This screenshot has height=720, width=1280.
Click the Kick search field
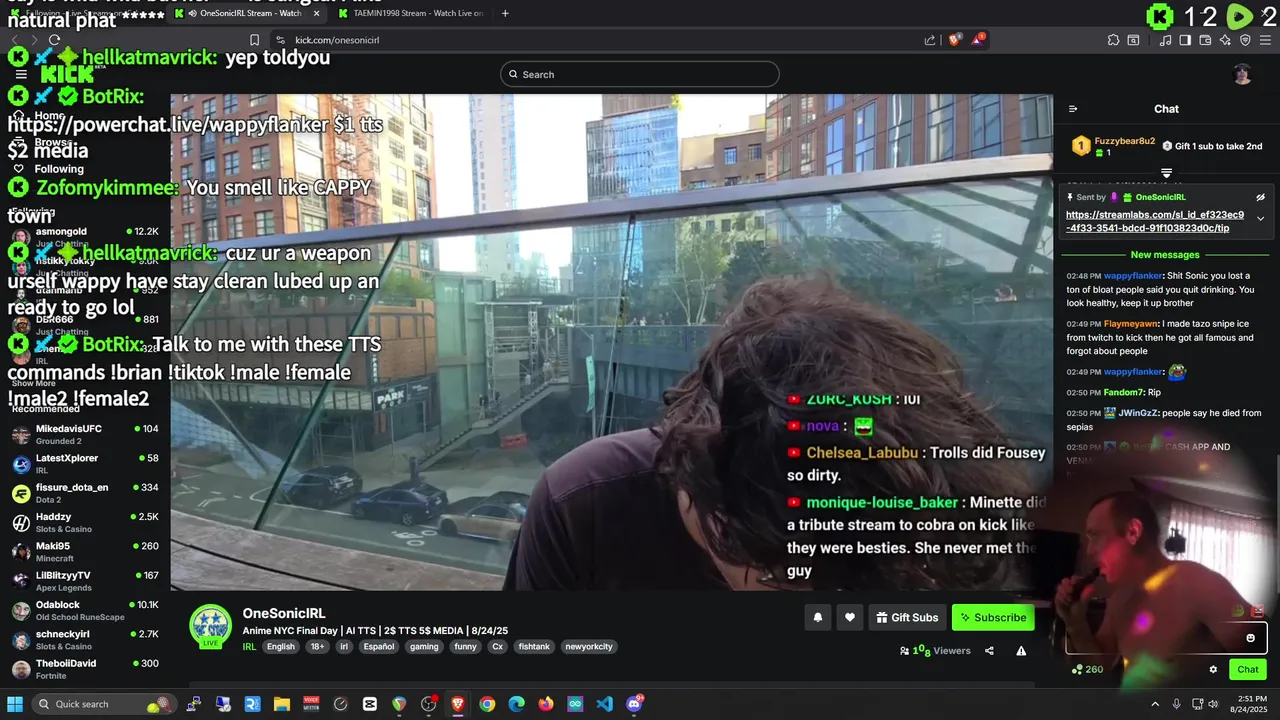(x=640, y=74)
